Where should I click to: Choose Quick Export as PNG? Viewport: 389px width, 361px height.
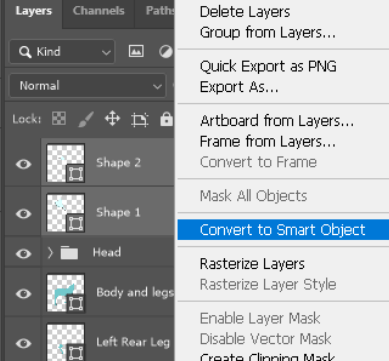pyautogui.click(x=268, y=66)
